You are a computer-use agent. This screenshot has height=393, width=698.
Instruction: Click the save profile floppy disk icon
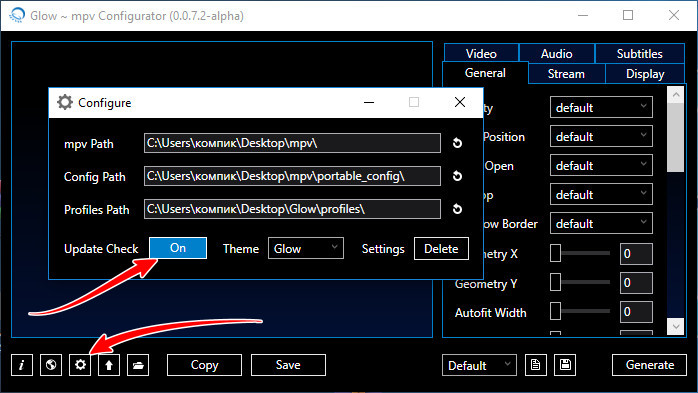point(565,365)
